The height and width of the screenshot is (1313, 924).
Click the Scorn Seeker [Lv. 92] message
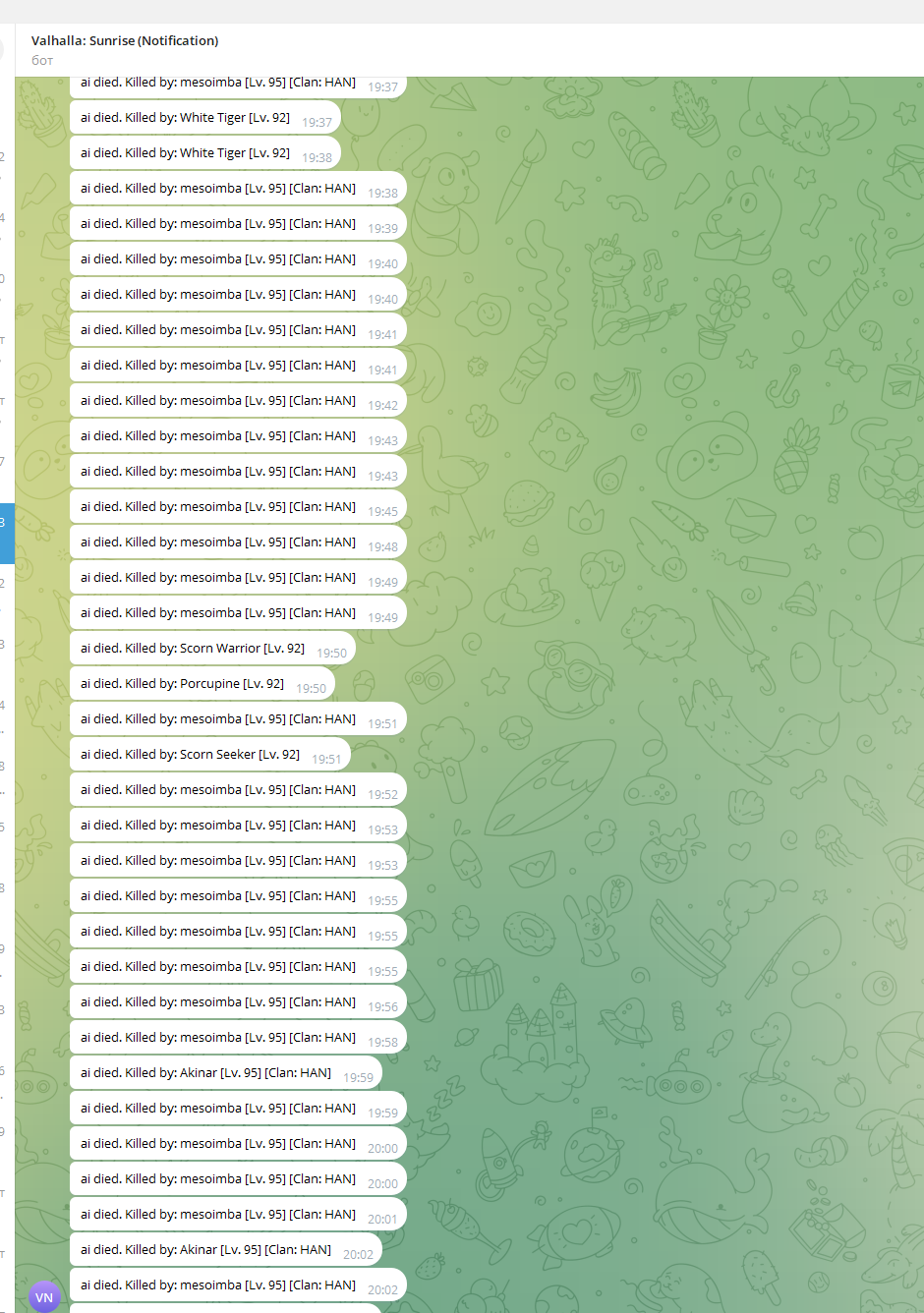click(x=209, y=755)
